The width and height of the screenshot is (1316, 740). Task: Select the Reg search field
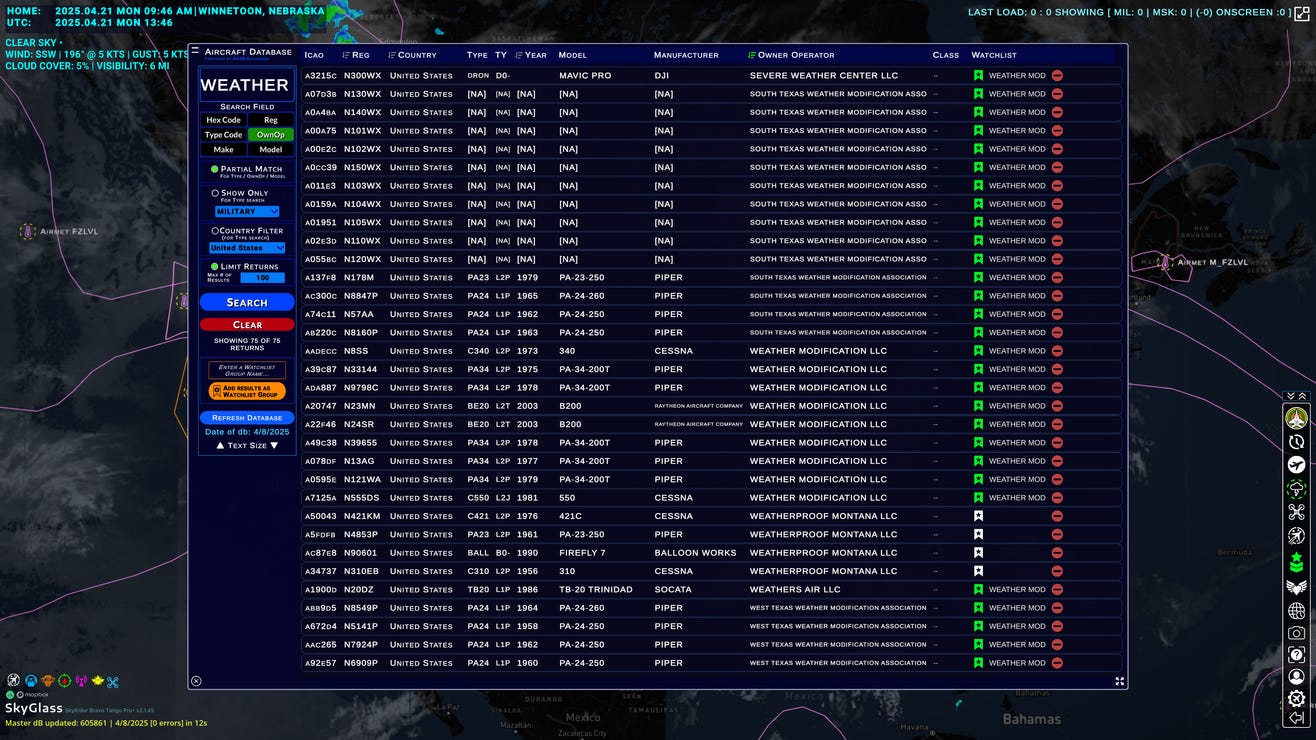click(271, 120)
